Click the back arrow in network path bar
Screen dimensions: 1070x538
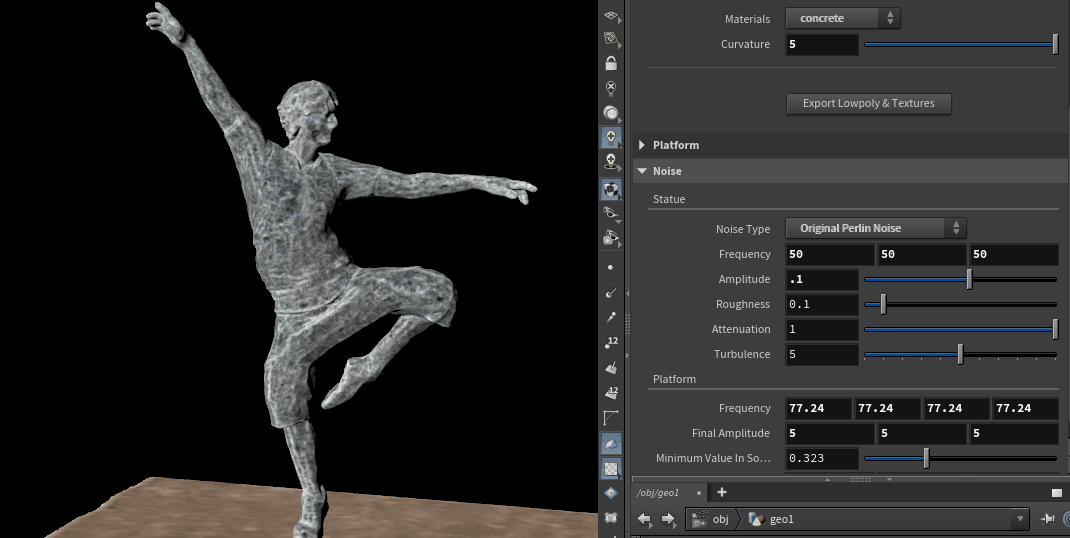tap(645, 519)
